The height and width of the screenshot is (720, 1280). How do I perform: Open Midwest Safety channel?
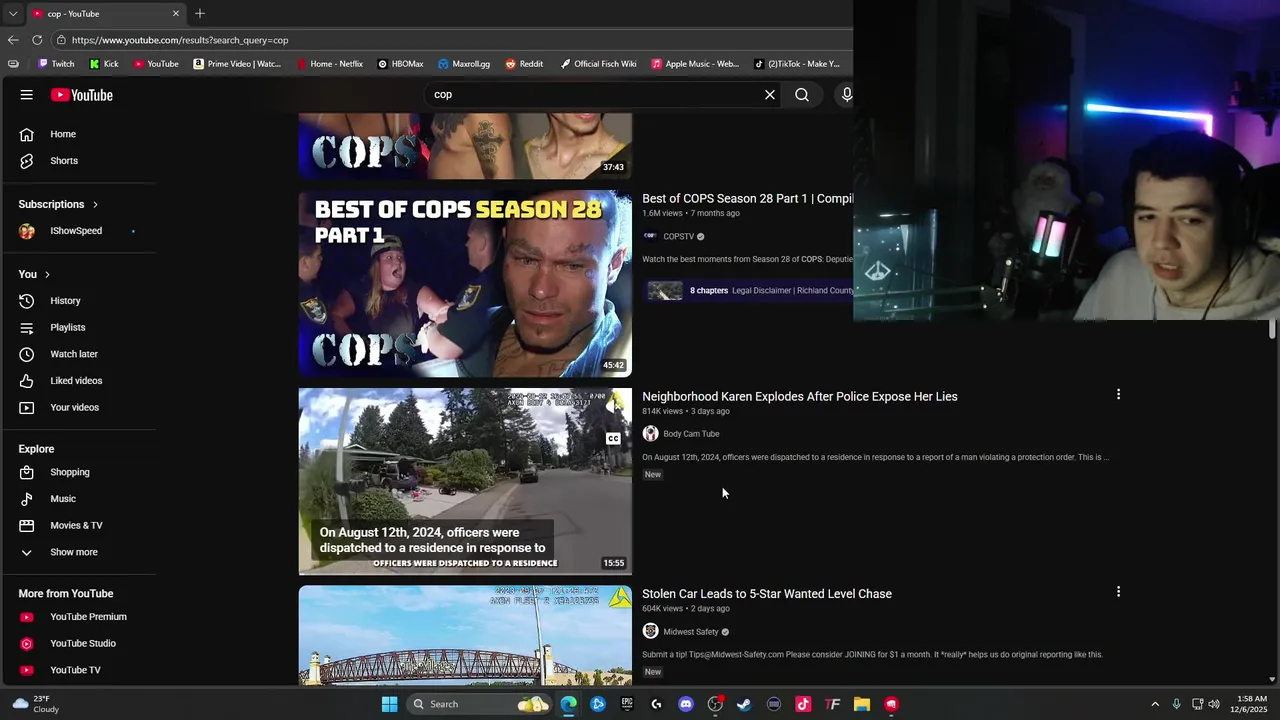pyautogui.click(x=691, y=632)
